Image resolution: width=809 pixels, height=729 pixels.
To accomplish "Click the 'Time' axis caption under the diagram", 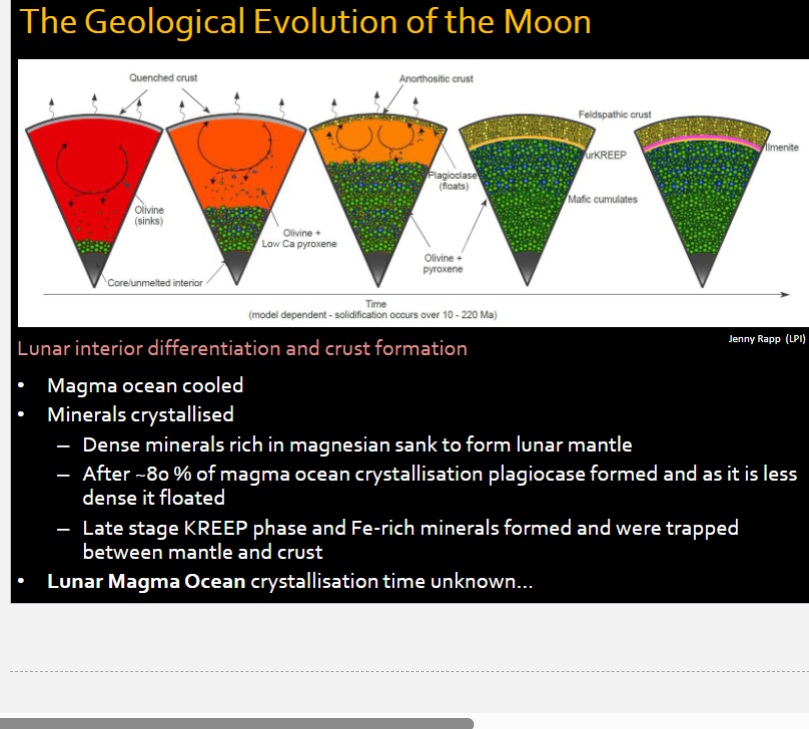I will (376, 304).
